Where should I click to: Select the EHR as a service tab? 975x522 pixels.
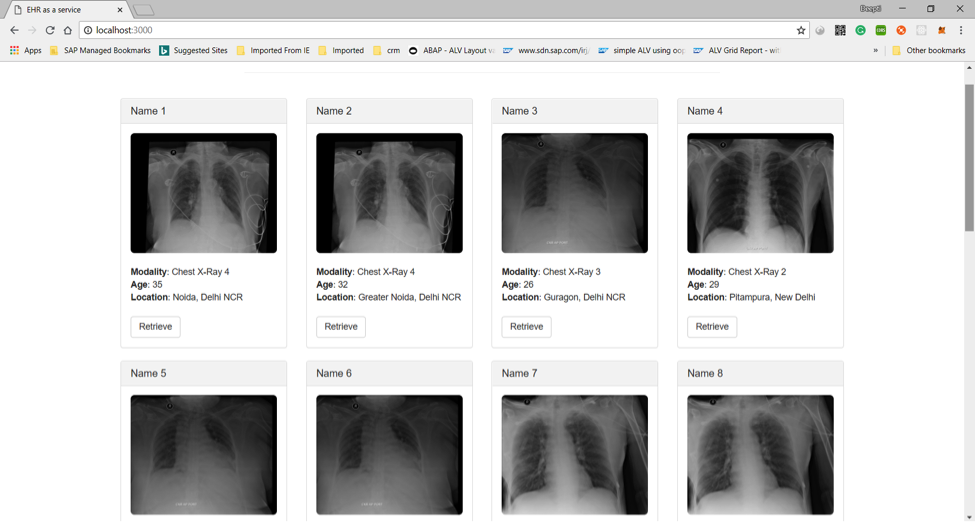click(67, 10)
